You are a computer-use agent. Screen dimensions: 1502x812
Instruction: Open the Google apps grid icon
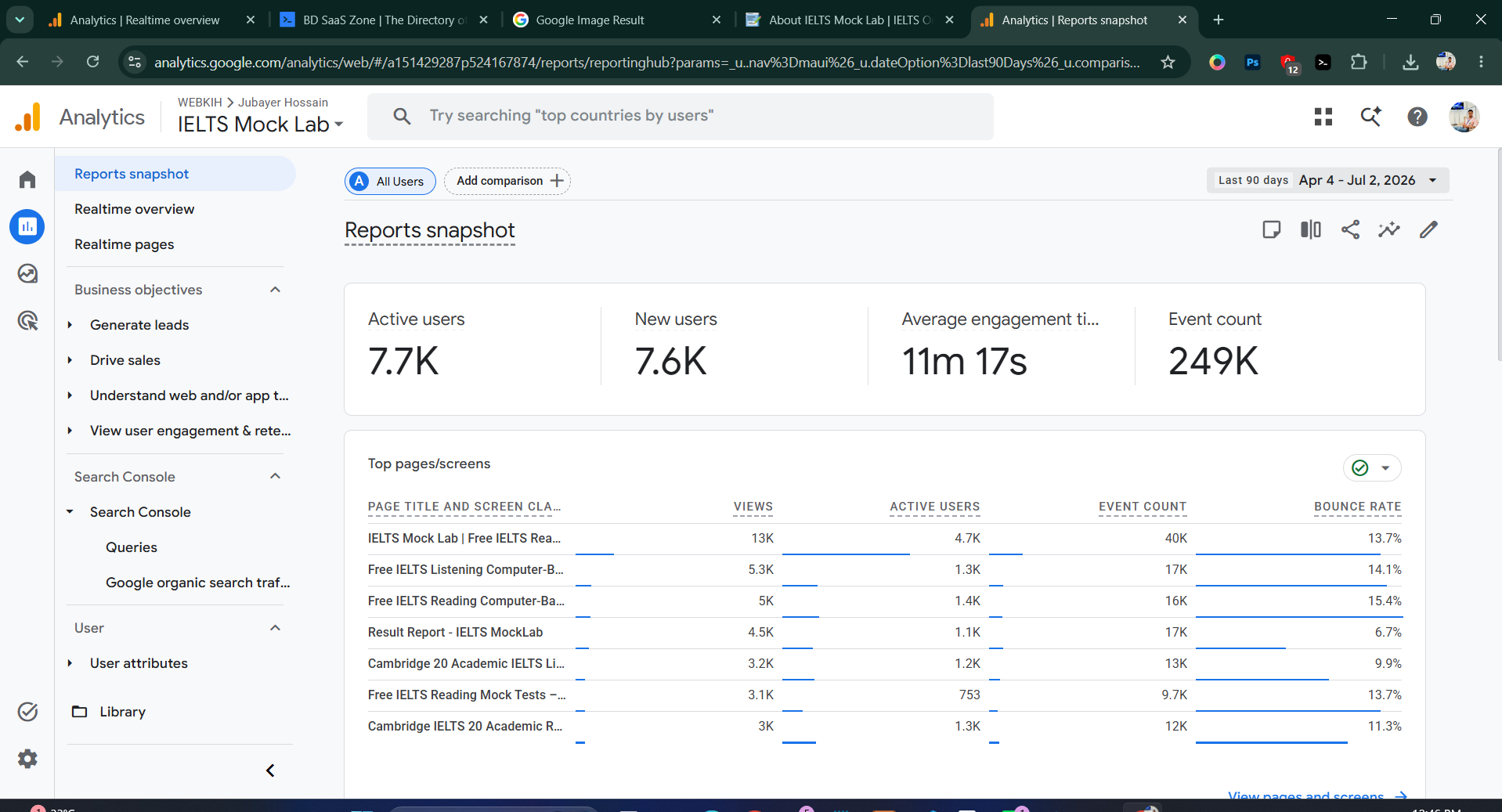point(1323,117)
